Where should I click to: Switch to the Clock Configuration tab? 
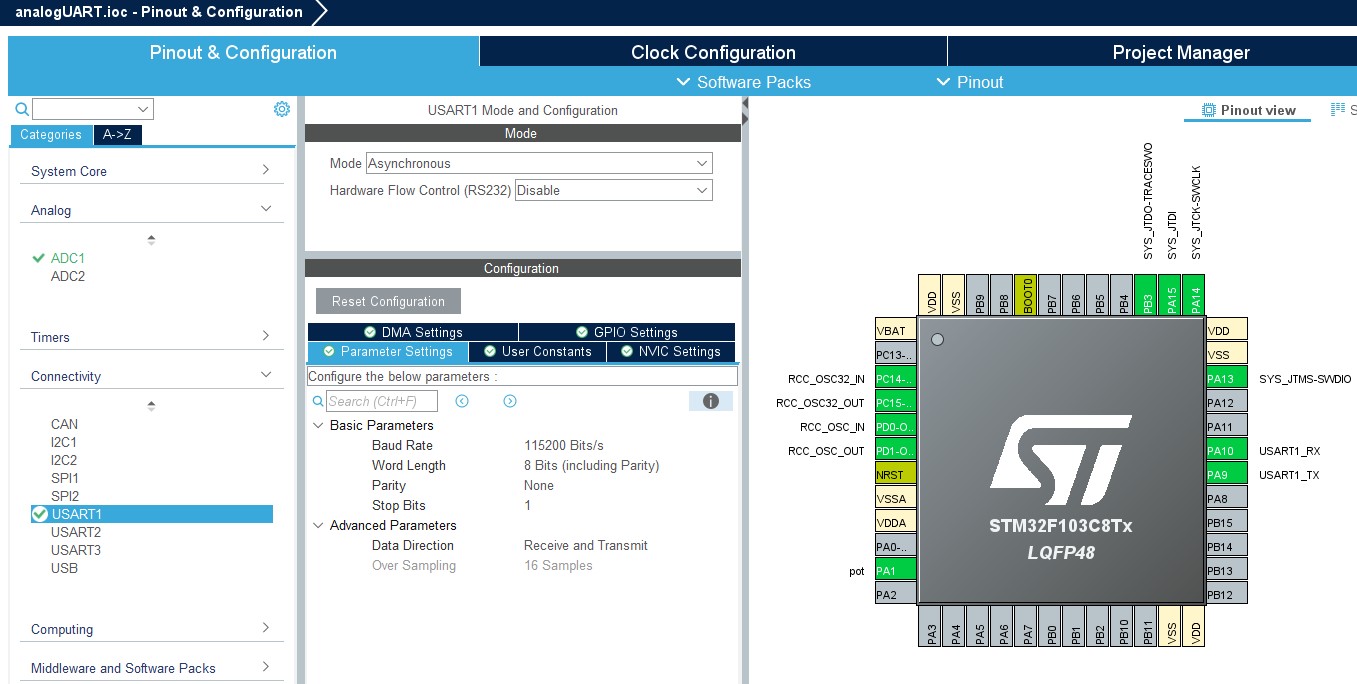pos(713,52)
